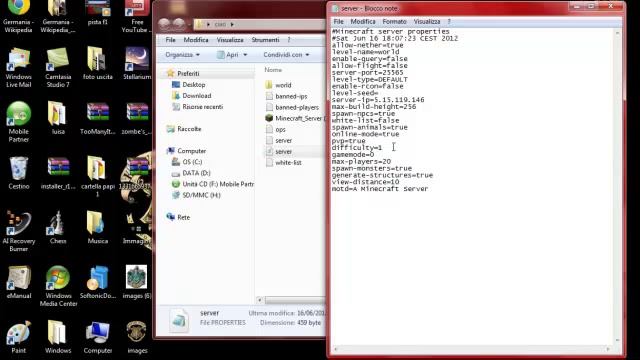The height and width of the screenshot is (360, 640).
Task: Open Visualizza menu in Explorer window
Action: pos(230,40)
